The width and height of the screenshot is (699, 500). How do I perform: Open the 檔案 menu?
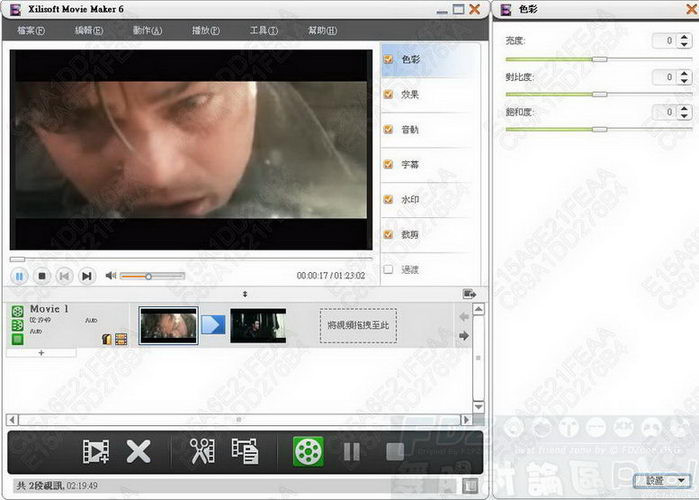click(x=31, y=31)
